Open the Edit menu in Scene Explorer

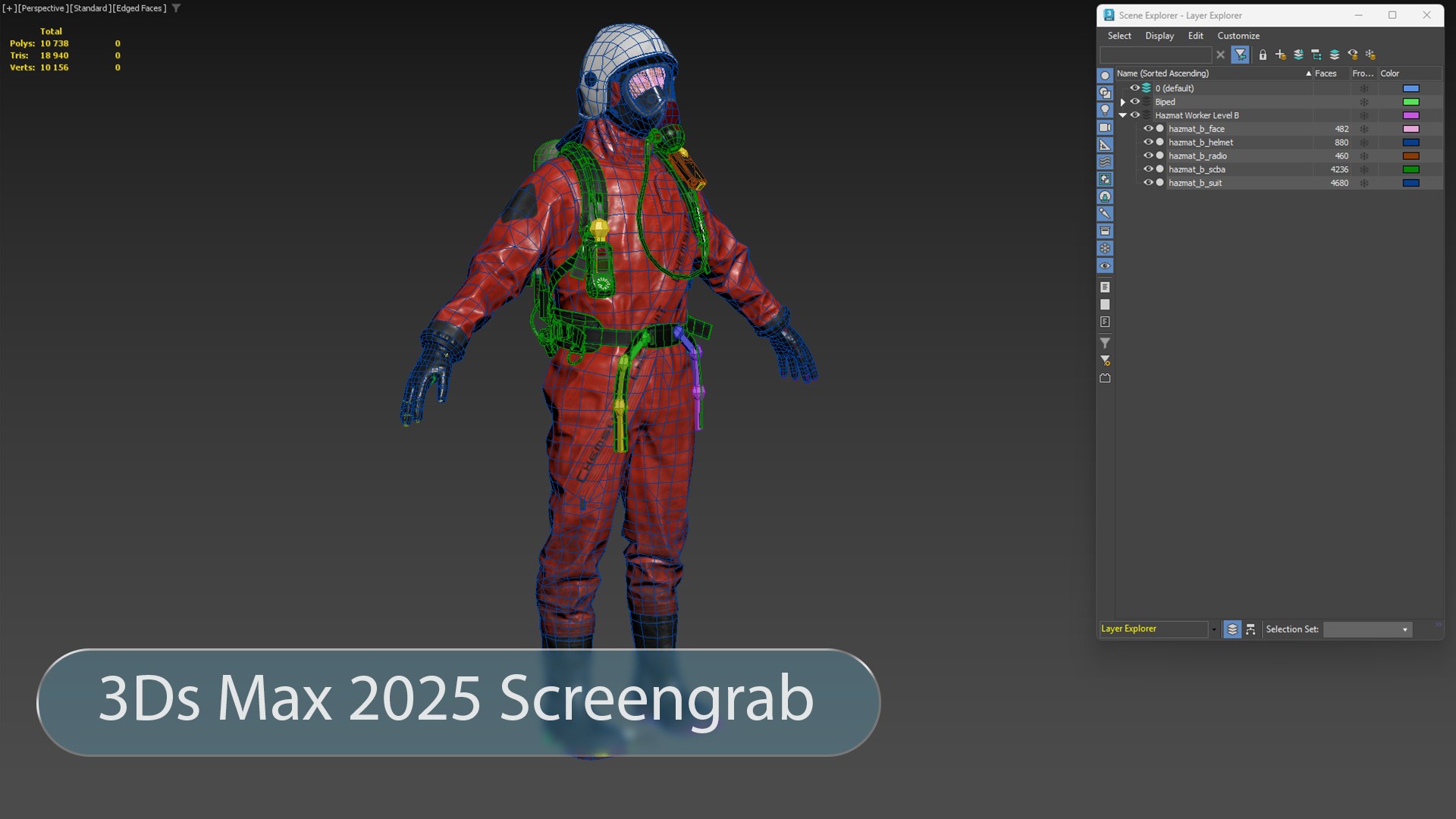click(1195, 36)
